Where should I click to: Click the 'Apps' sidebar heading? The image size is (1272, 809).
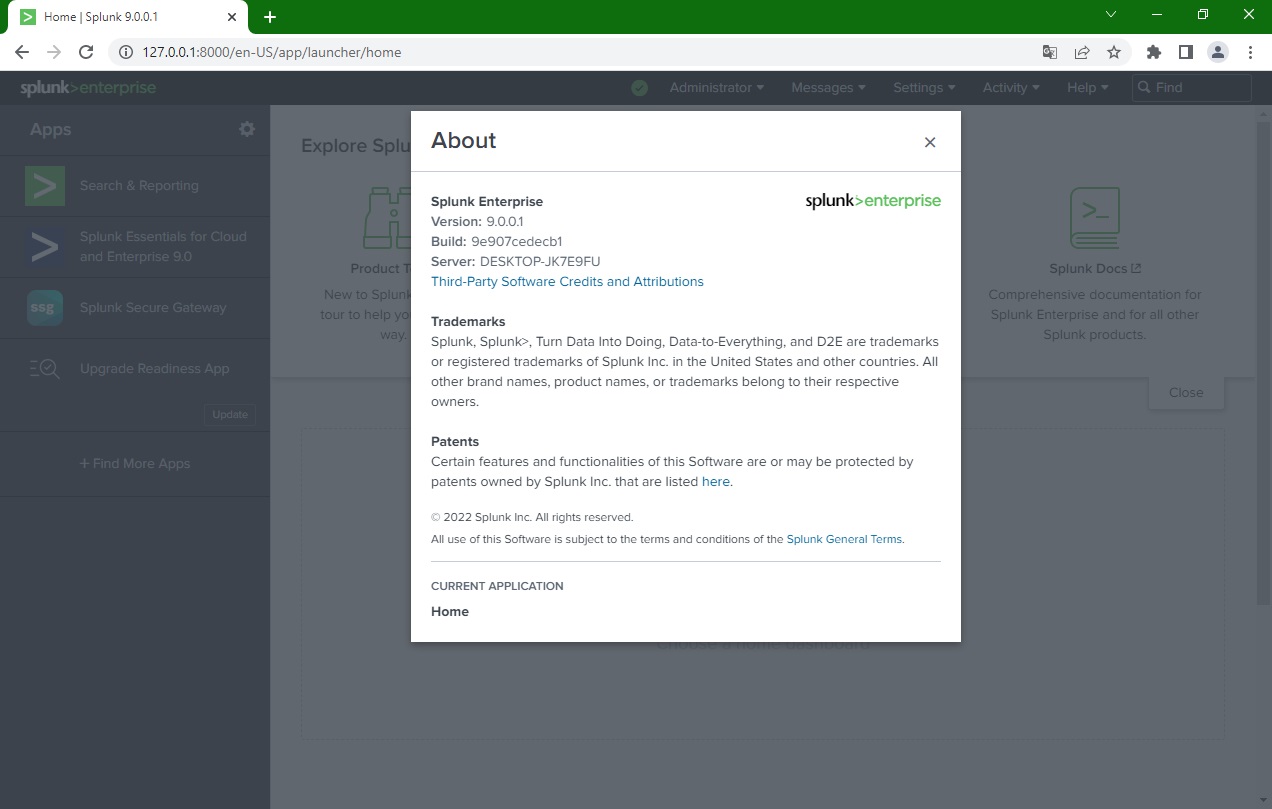(50, 129)
